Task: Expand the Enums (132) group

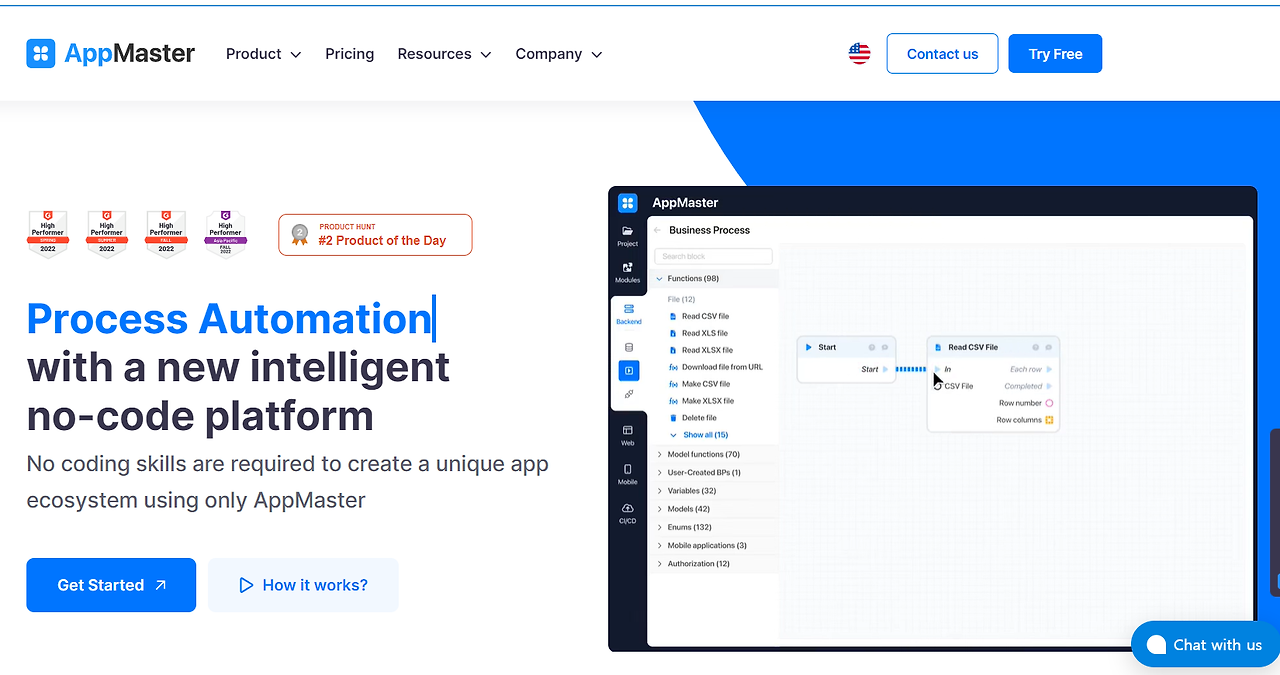Action: (714, 527)
